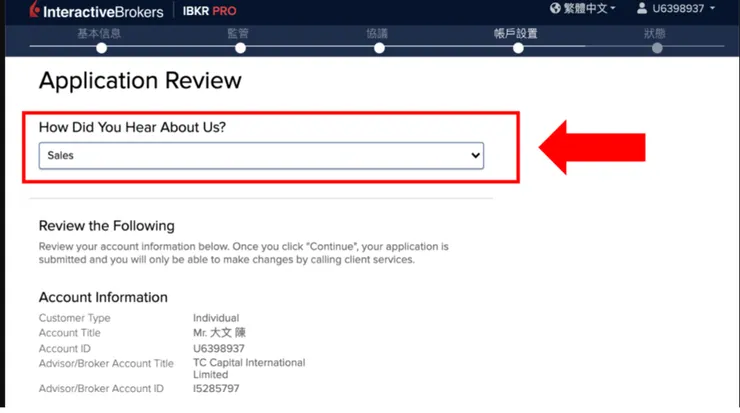
Task: Click the progress dot under 帳戶設置
Action: click(x=518, y=48)
